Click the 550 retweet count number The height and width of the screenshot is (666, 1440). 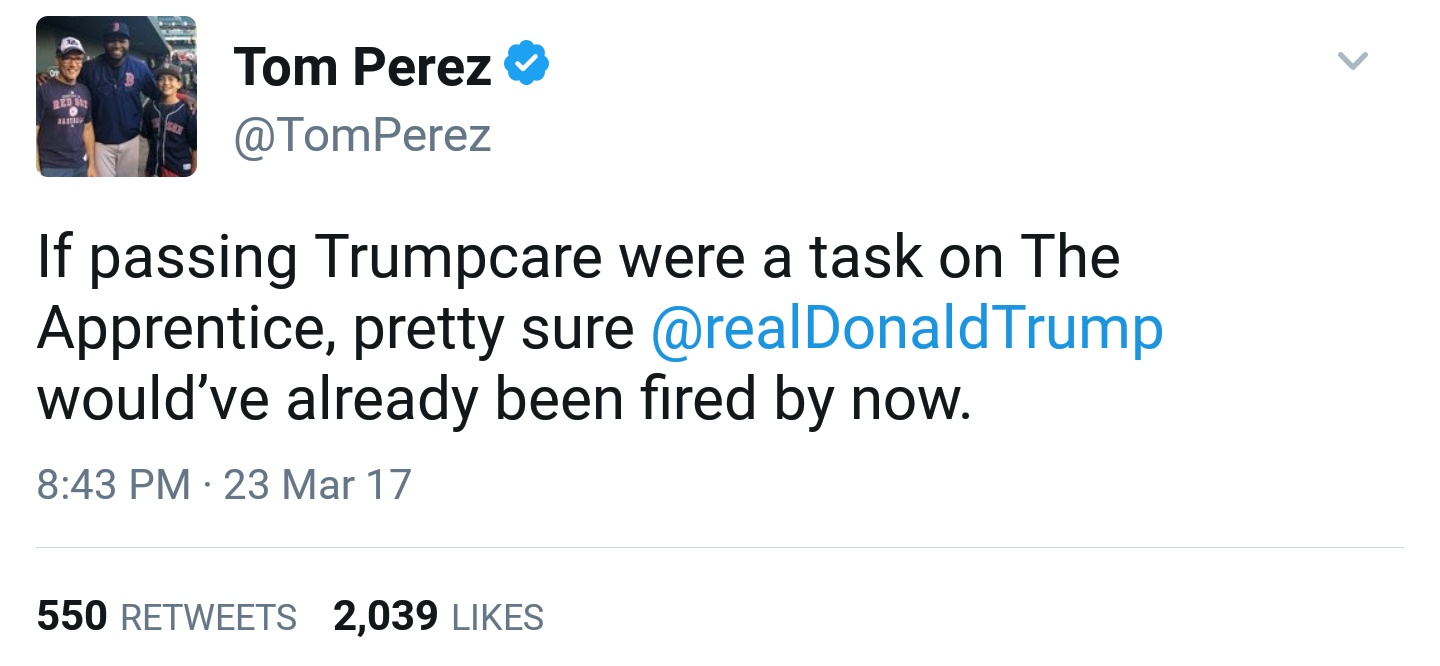click(x=72, y=616)
